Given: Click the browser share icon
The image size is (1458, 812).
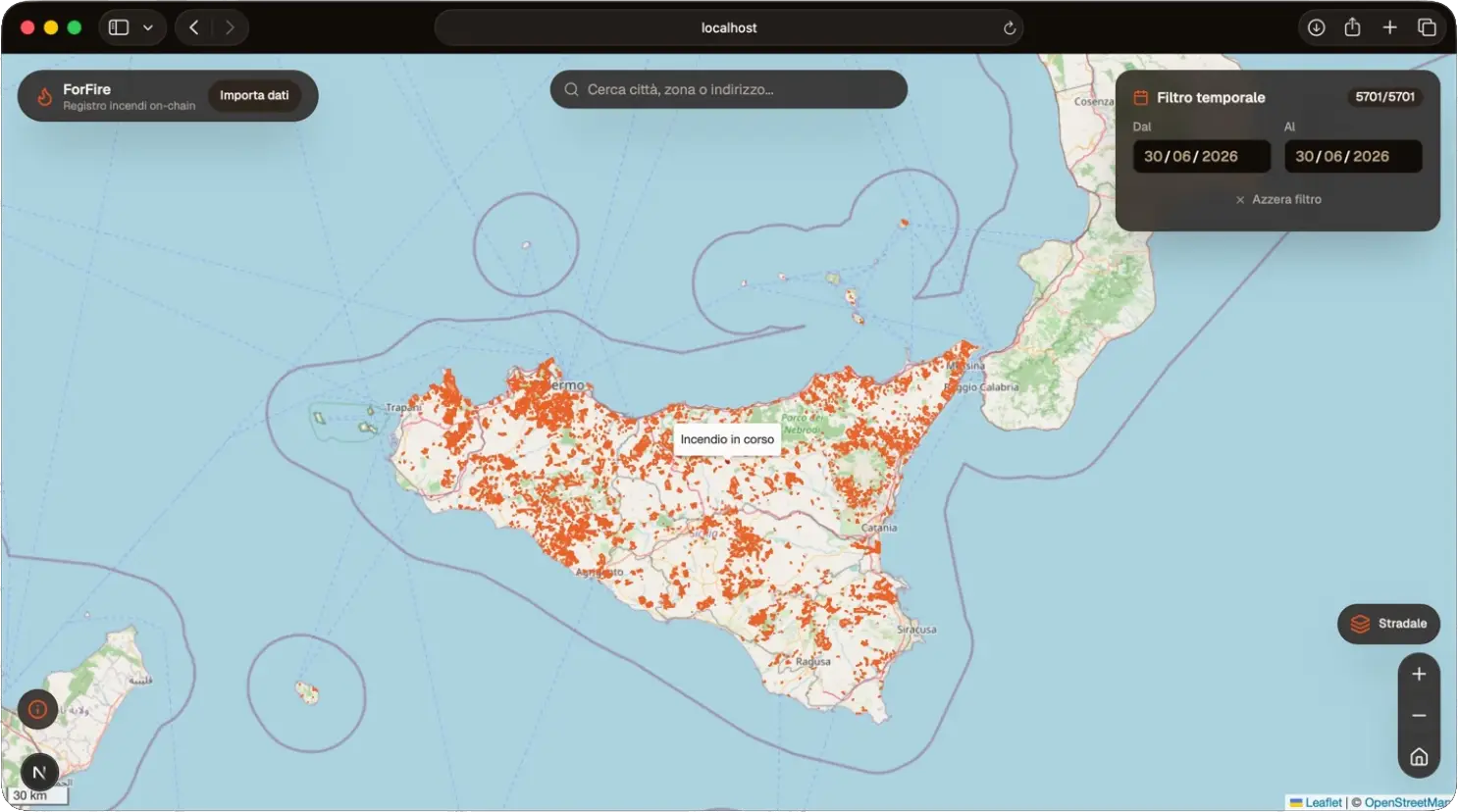Looking at the screenshot, I should click(1353, 27).
